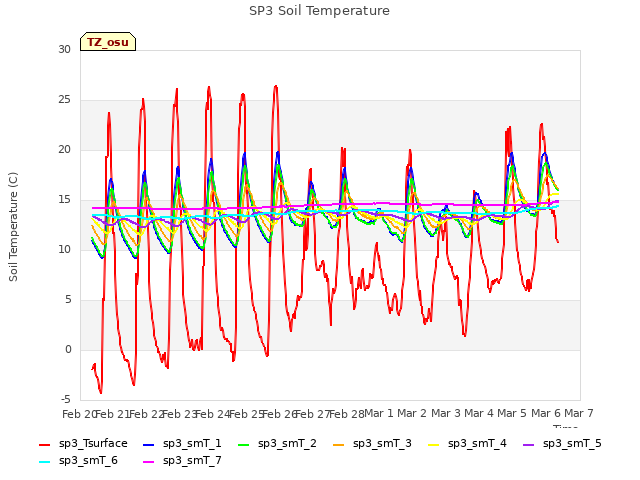Click the Mar 5 x-axis tick label
This screenshot has width=640, height=480.
pos(512,413)
